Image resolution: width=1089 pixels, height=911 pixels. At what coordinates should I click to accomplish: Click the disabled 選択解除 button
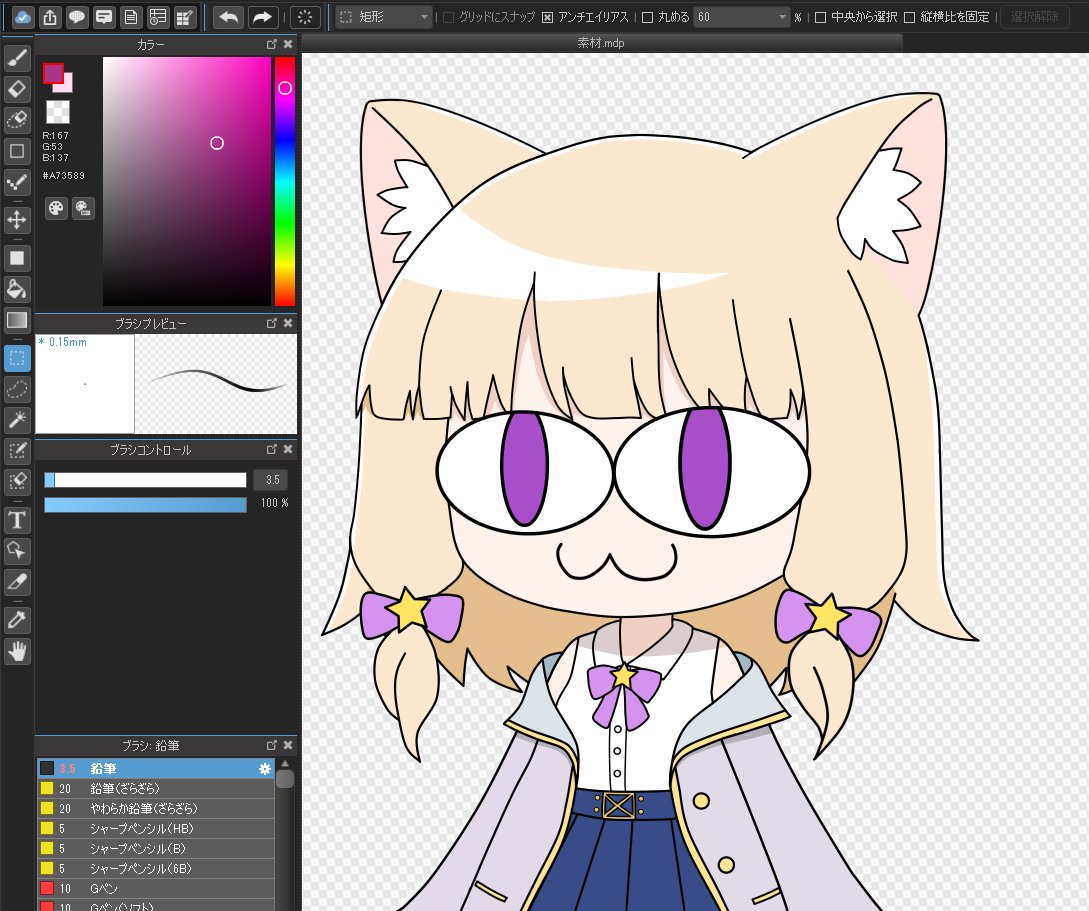[x=1034, y=17]
